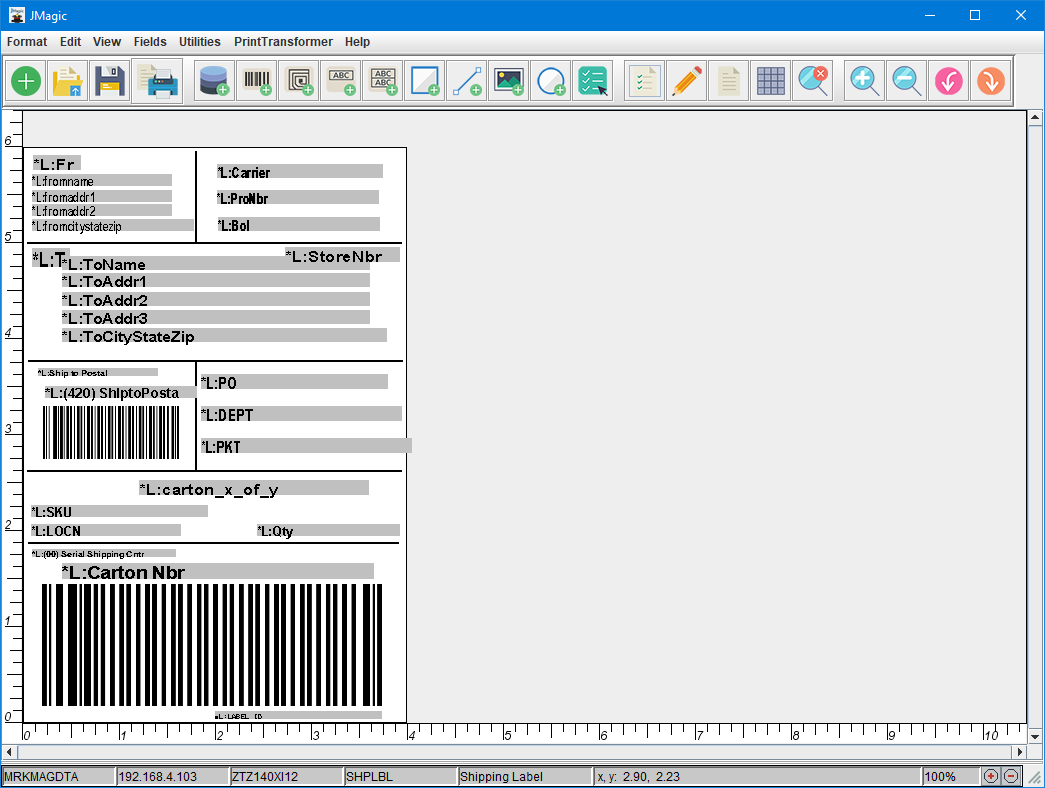Select the *L:carton_x_of_y field

254,489
